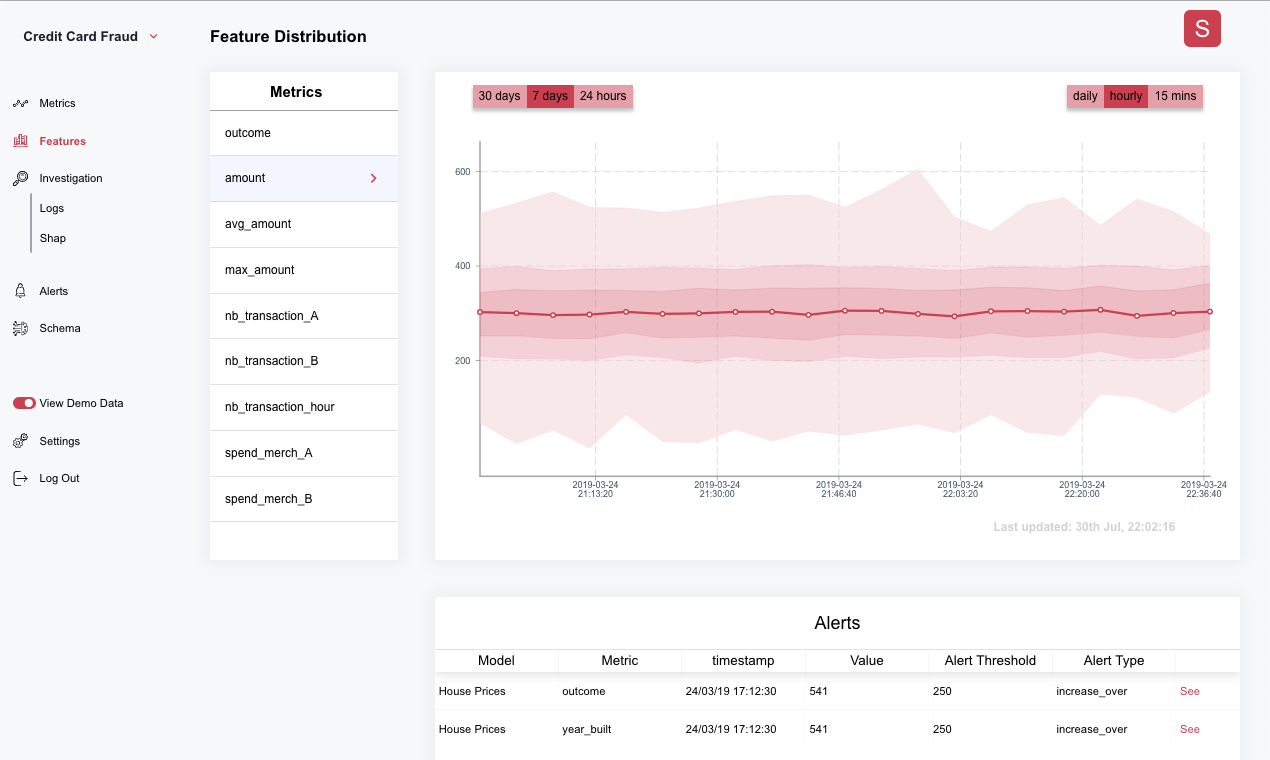Toggle the View Demo Data switch

[24, 403]
